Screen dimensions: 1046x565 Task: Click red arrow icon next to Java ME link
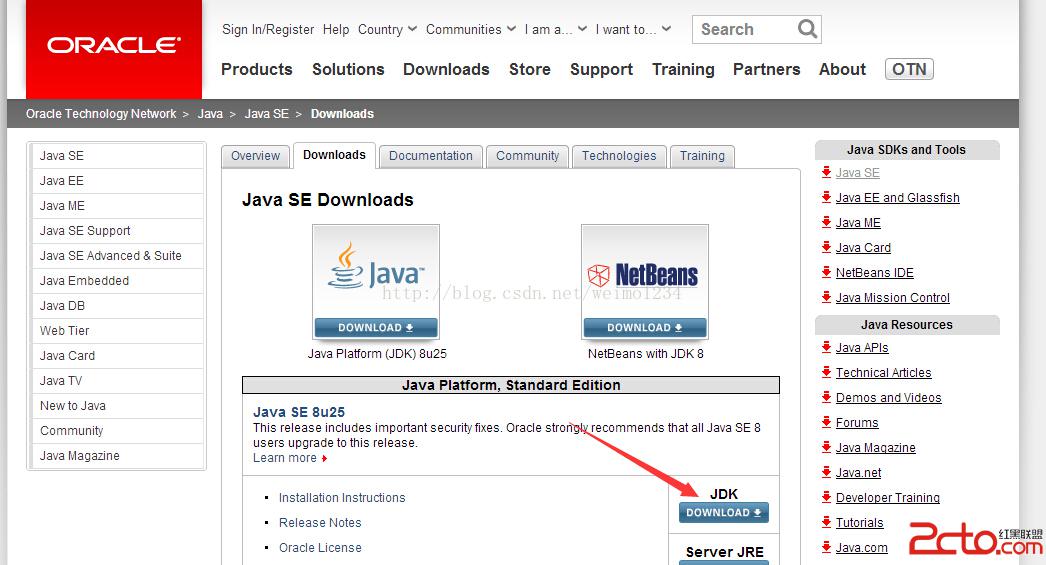point(827,222)
